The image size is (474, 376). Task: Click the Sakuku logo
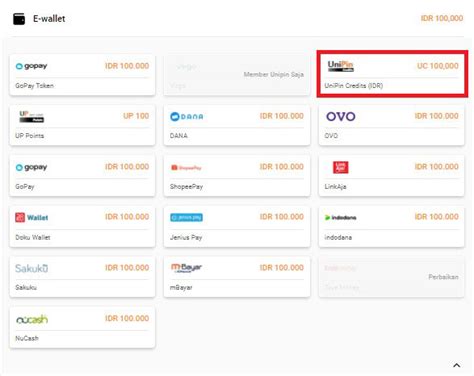(x=32, y=268)
